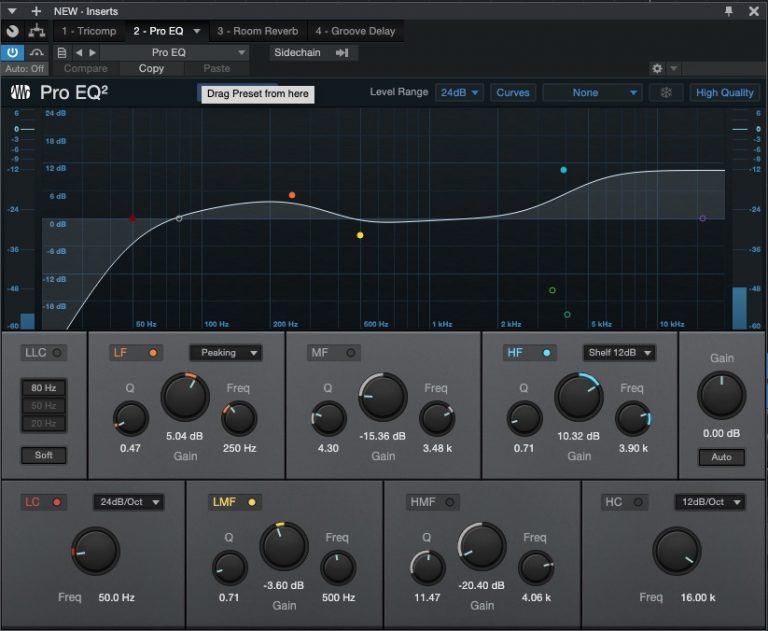Viewport: 768px width, 631px height.
Task: Click the automation mode icon beside power
Action: [x=36, y=52]
